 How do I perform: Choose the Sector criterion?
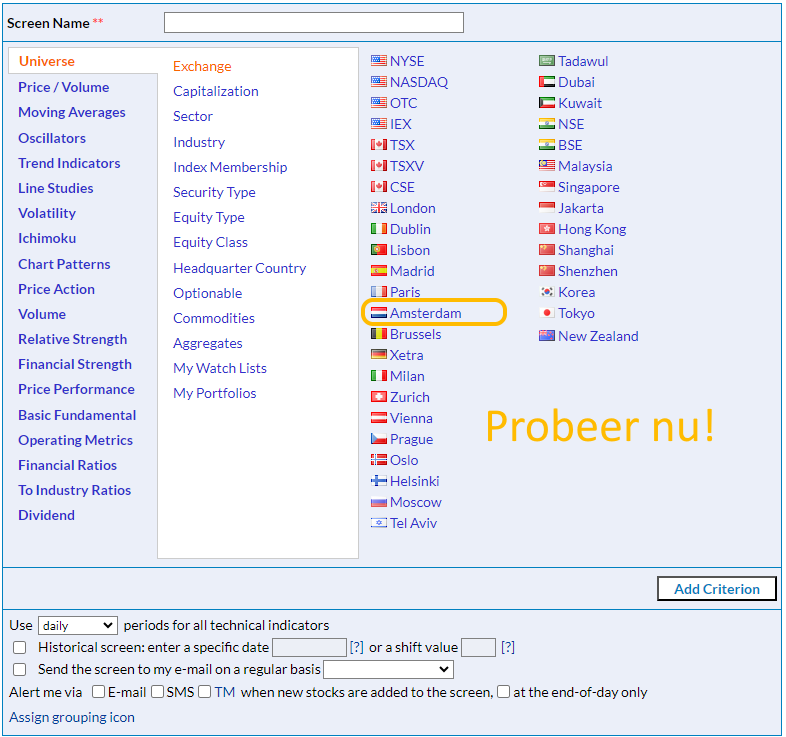[193, 116]
